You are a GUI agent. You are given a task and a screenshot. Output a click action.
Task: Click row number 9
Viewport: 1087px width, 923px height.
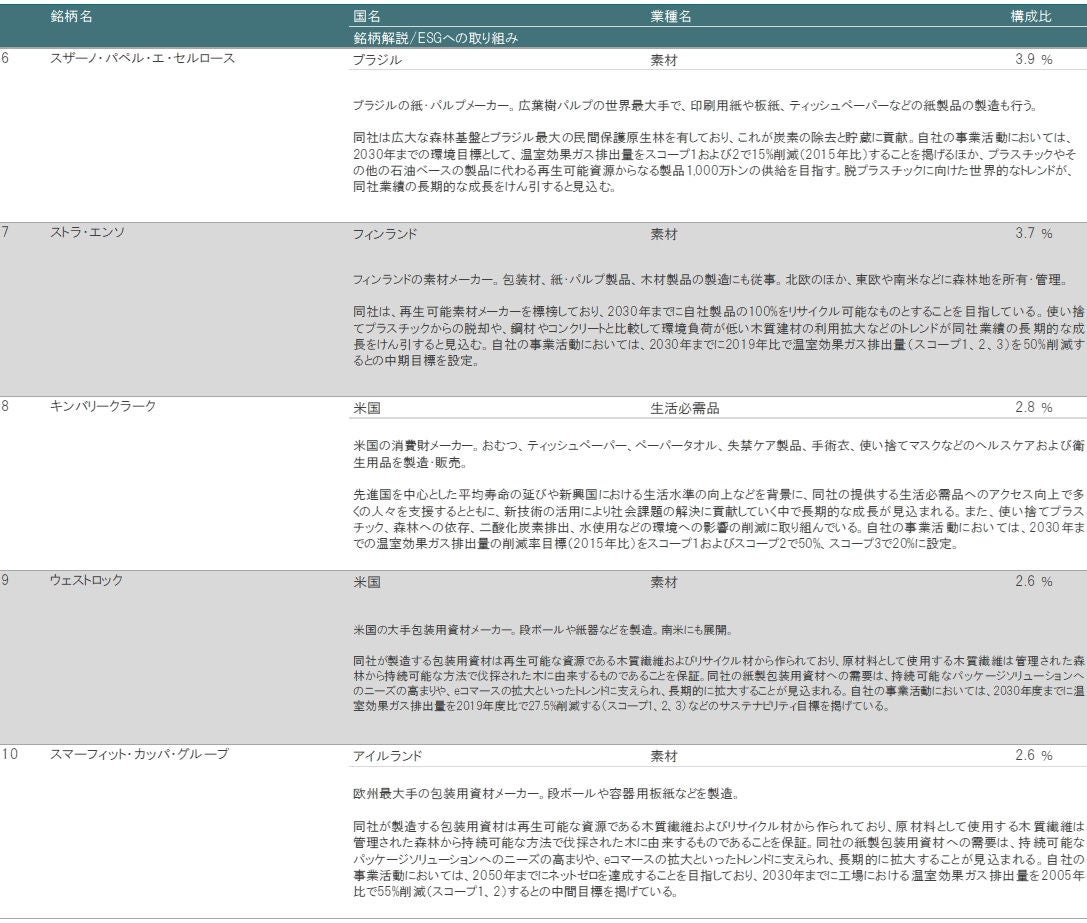click(5, 581)
